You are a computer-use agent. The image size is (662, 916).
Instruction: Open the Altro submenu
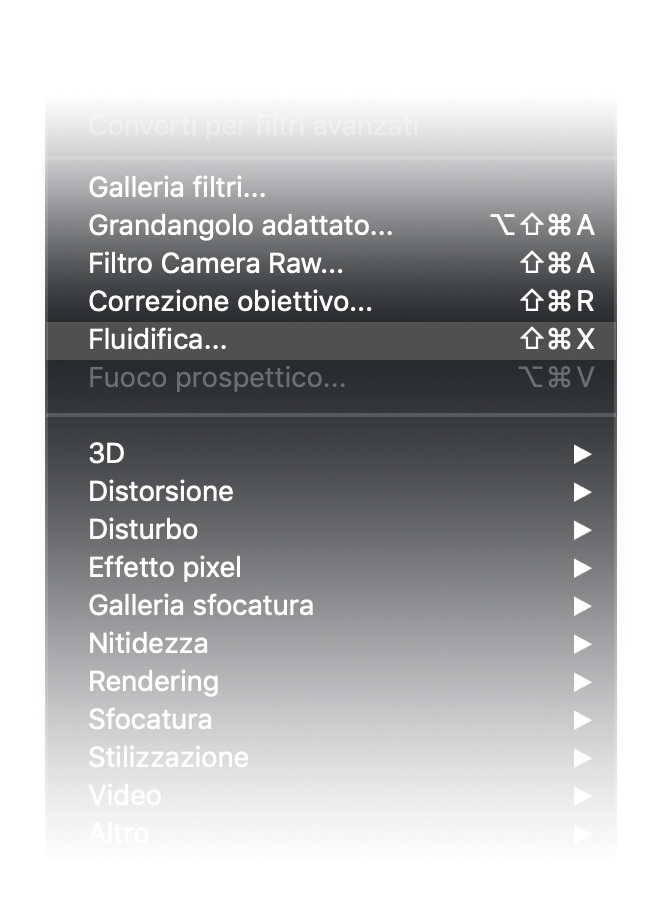(x=119, y=832)
